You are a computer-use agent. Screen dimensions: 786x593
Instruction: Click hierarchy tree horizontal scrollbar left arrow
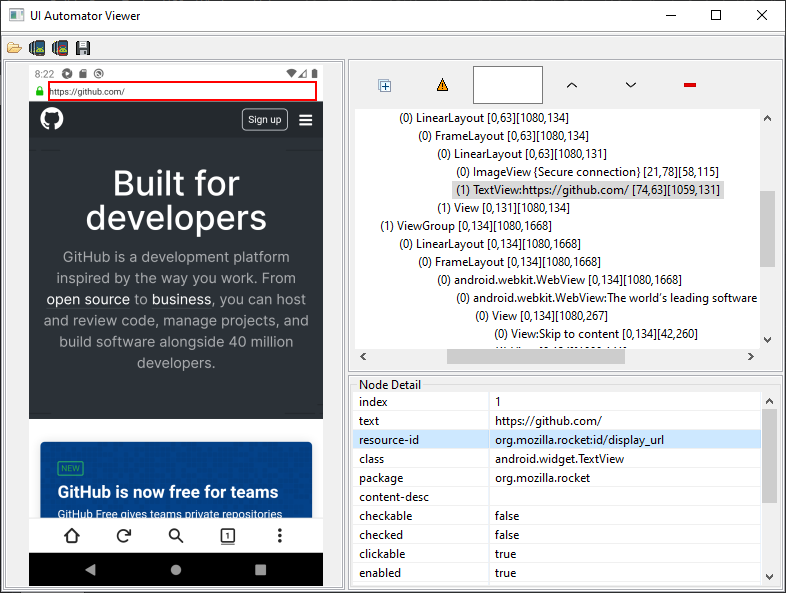pos(363,356)
